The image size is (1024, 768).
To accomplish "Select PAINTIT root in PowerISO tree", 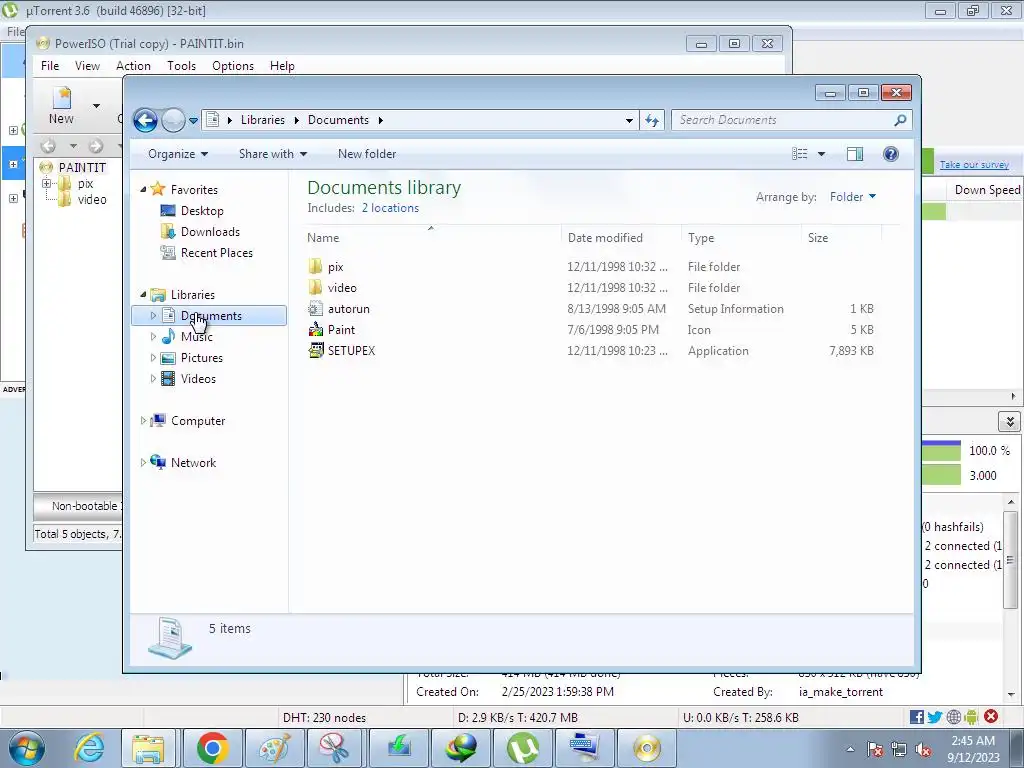I will point(82,168).
